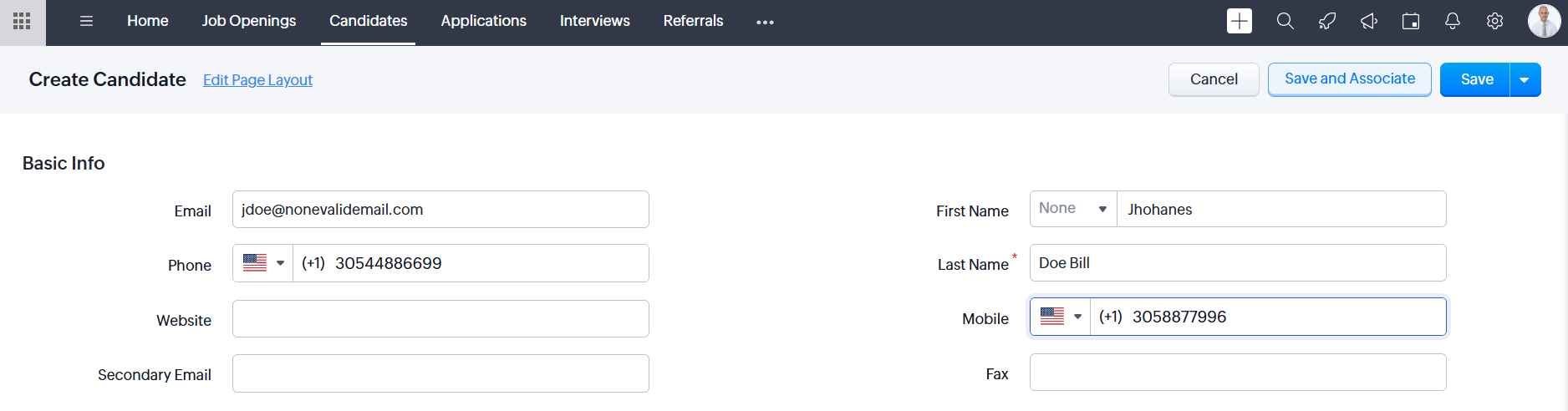Open the search magnifier icon
The width and height of the screenshot is (1568, 411).
pos(1285,22)
